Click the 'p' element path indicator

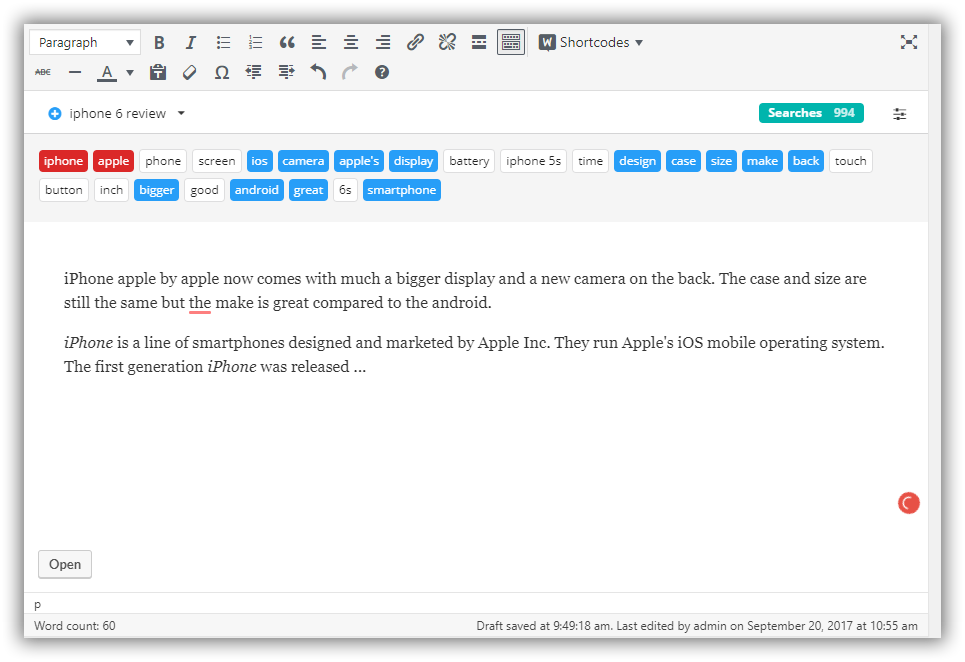[x=38, y=605]
